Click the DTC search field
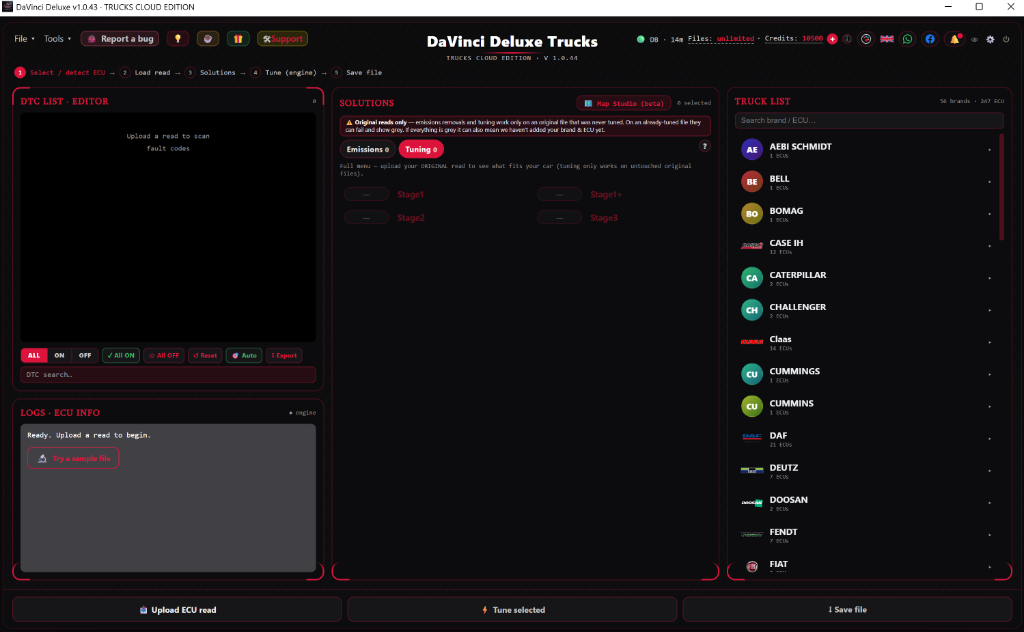This screenshot has width=1024, height=632. point(168,375)
